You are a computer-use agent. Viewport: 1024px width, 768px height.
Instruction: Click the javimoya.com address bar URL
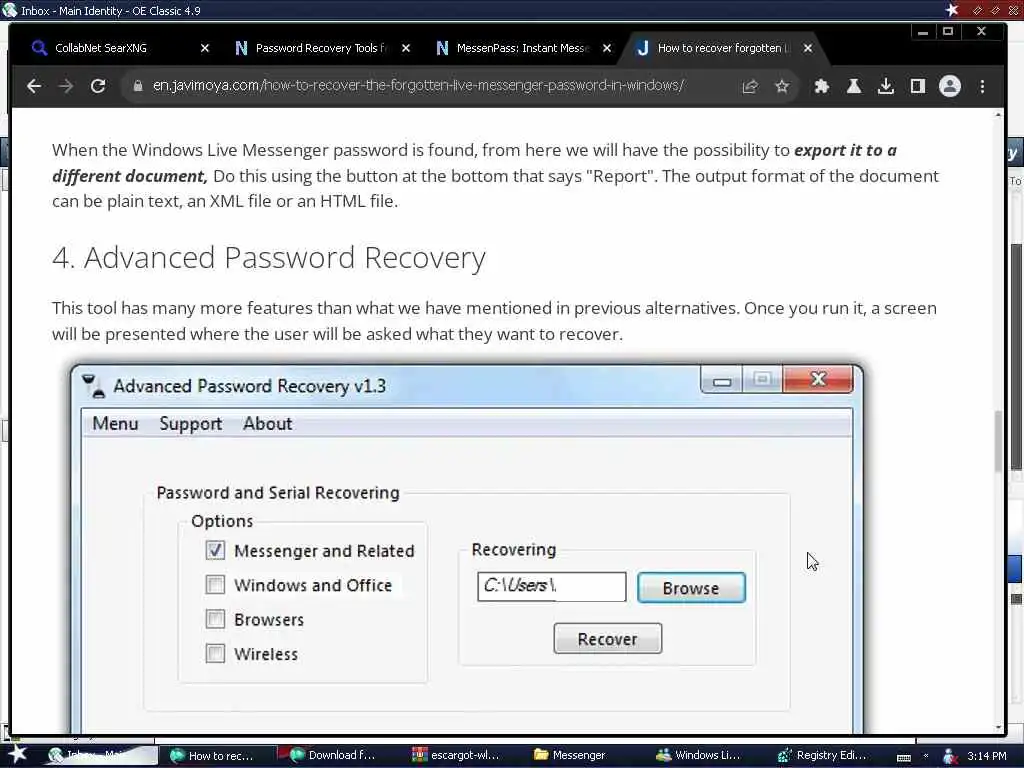(x=418, y=86)
